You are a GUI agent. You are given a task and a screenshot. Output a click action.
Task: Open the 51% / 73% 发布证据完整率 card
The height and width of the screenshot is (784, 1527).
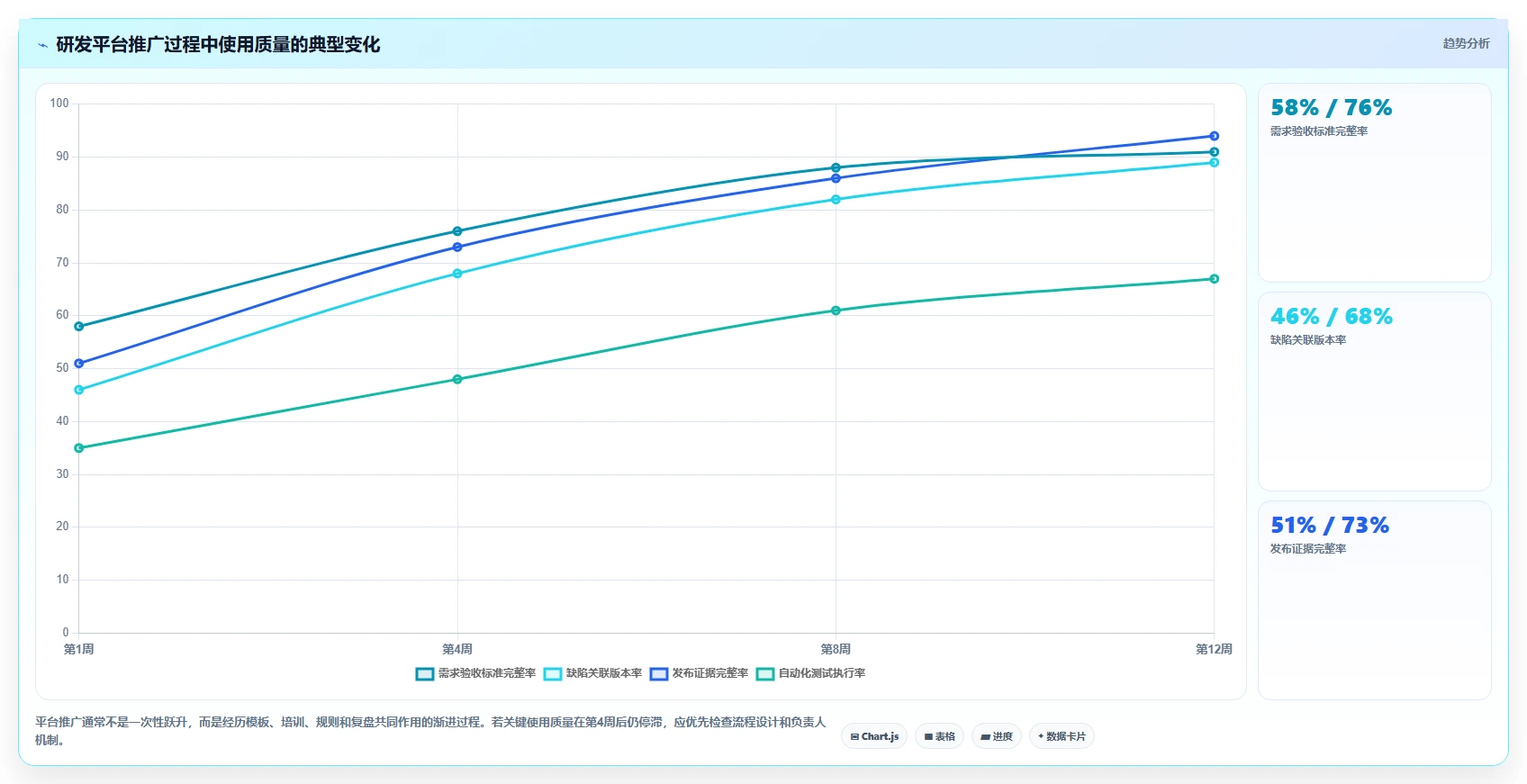(1374, 600)
